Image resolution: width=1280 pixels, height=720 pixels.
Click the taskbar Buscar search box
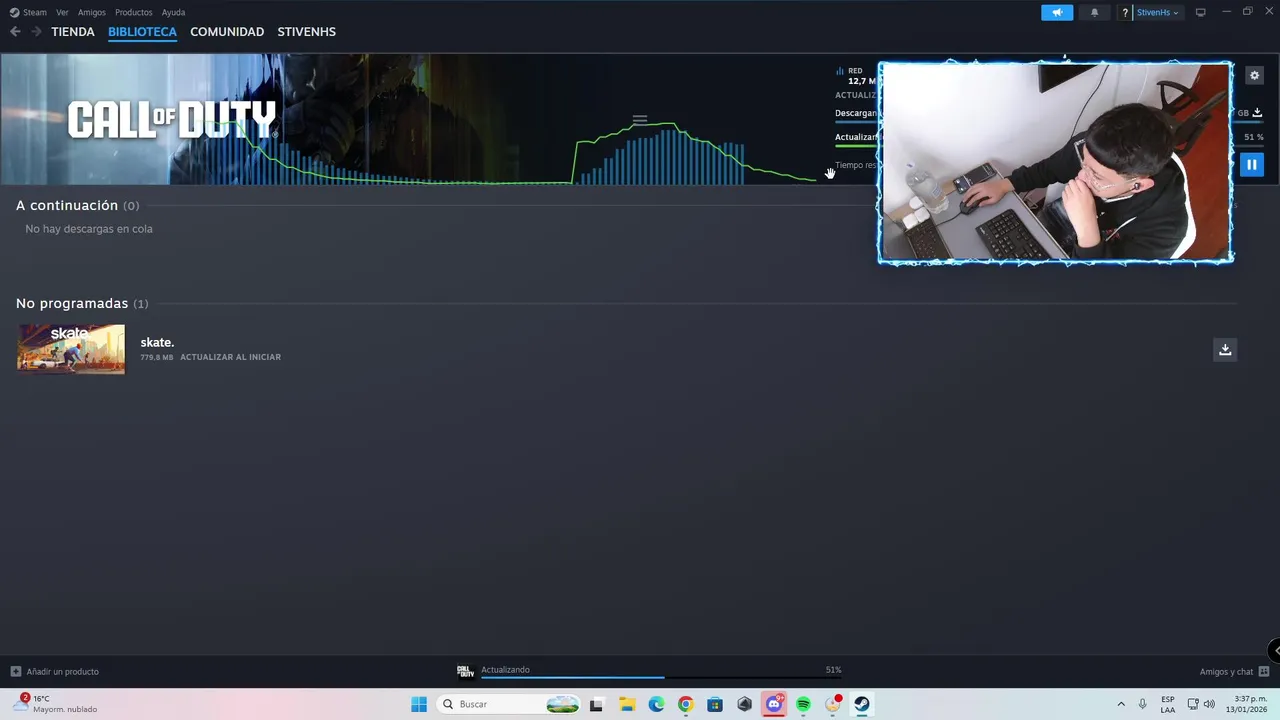click(509, 704)
